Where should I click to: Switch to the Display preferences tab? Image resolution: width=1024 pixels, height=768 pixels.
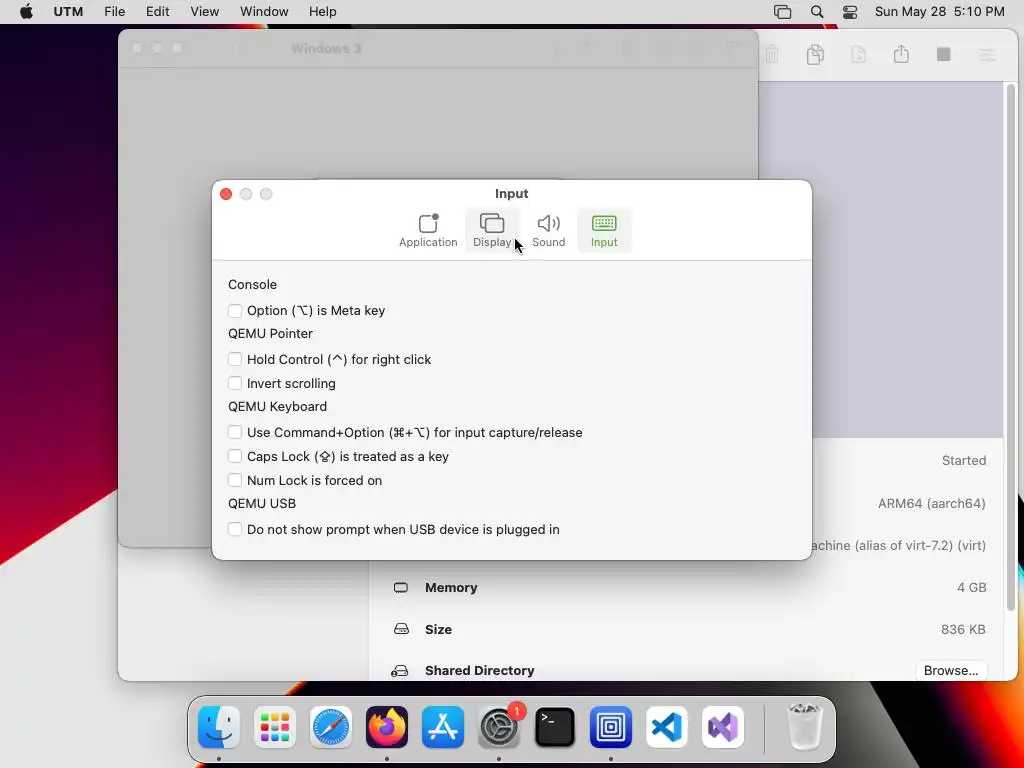pos(492,230)
